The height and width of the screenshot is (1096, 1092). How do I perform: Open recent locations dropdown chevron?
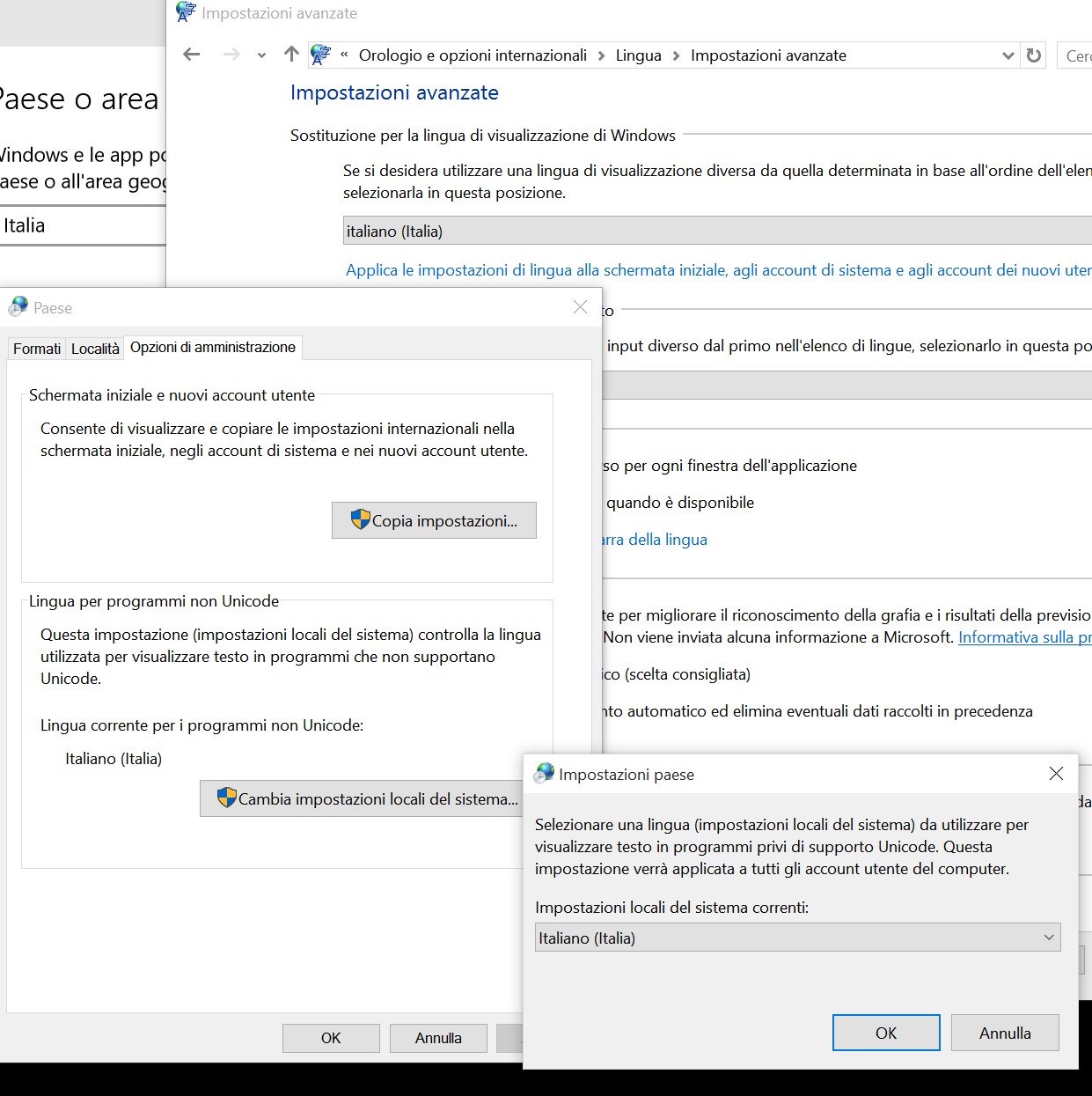(261, 55)
